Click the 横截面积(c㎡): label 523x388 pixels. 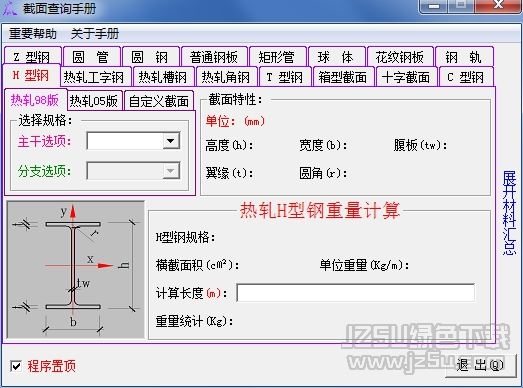pos(197,265)
